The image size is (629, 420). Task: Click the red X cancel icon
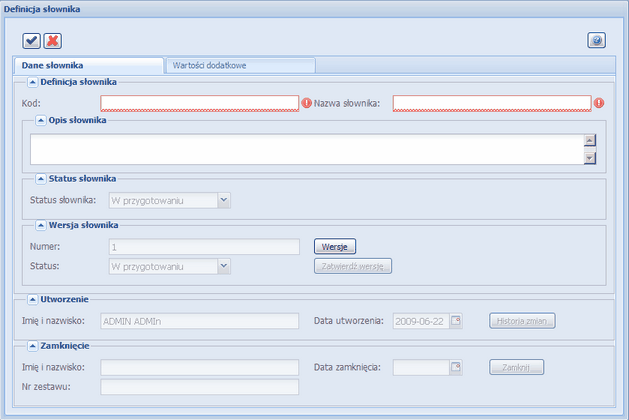[x=52, y=41]
